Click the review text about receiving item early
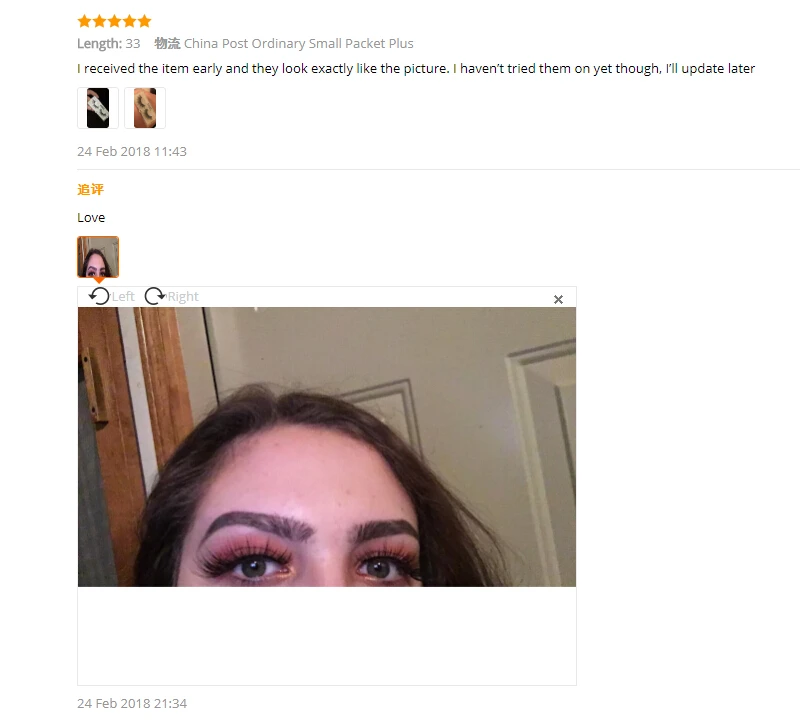Viewport: 800px width, 722px height. [416, 68]
